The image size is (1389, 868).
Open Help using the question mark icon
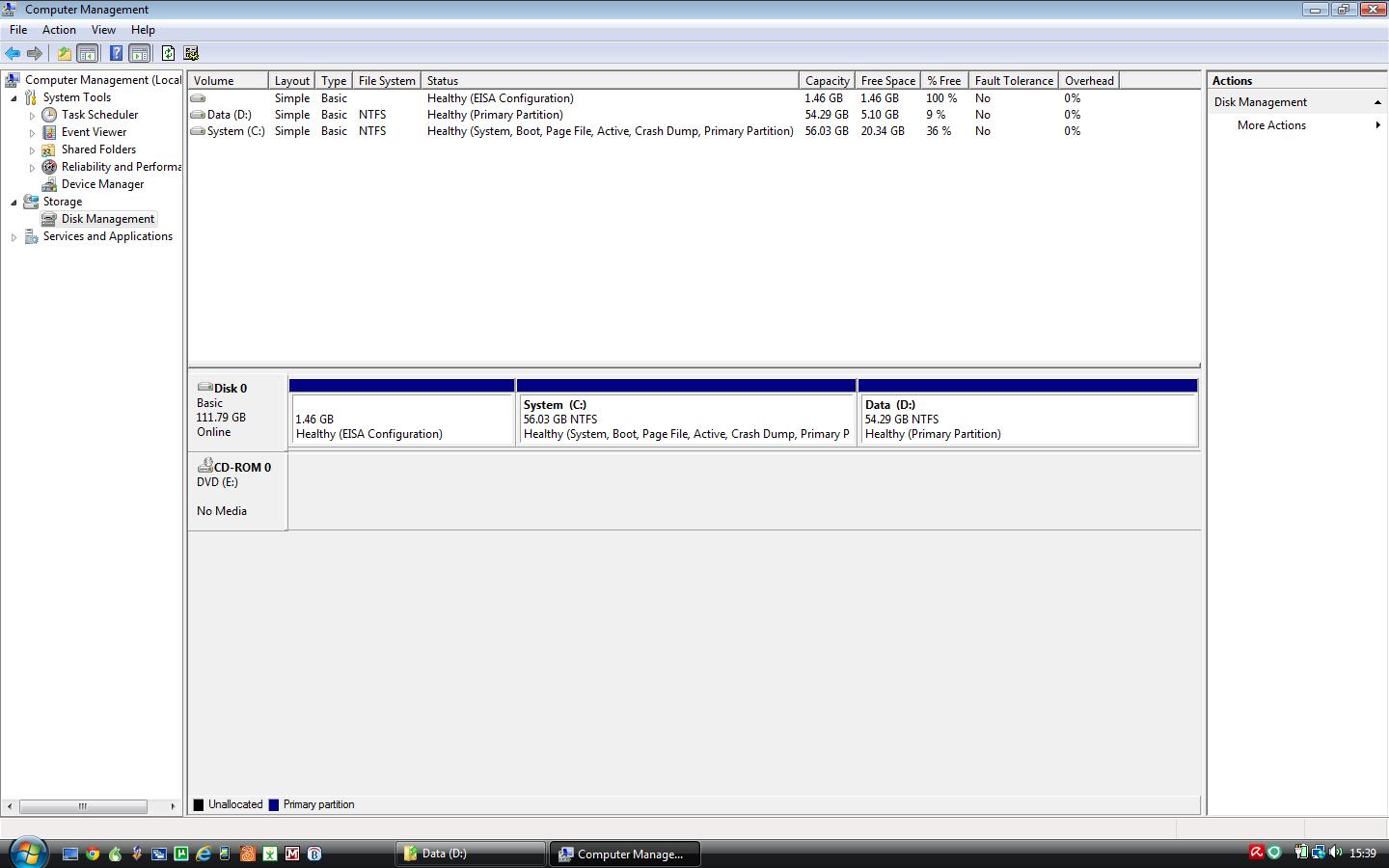117,53
